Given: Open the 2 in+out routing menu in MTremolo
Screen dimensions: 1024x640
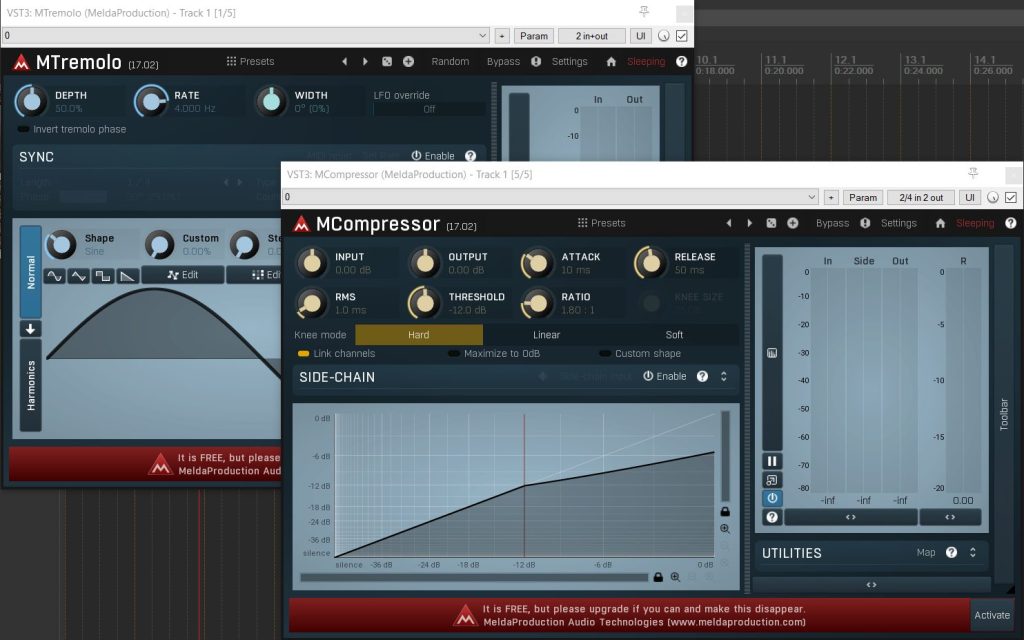Looking at the screenshot, I should coord(592,36).
